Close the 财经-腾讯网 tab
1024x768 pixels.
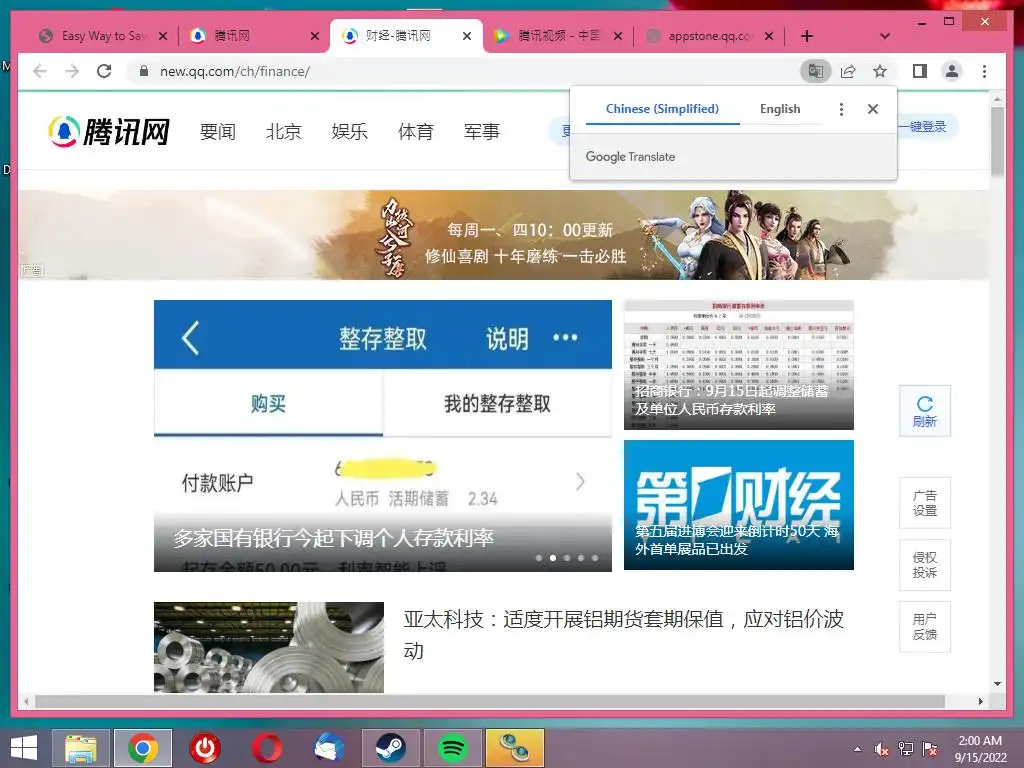pyautogui.click(x=466, y=36)
